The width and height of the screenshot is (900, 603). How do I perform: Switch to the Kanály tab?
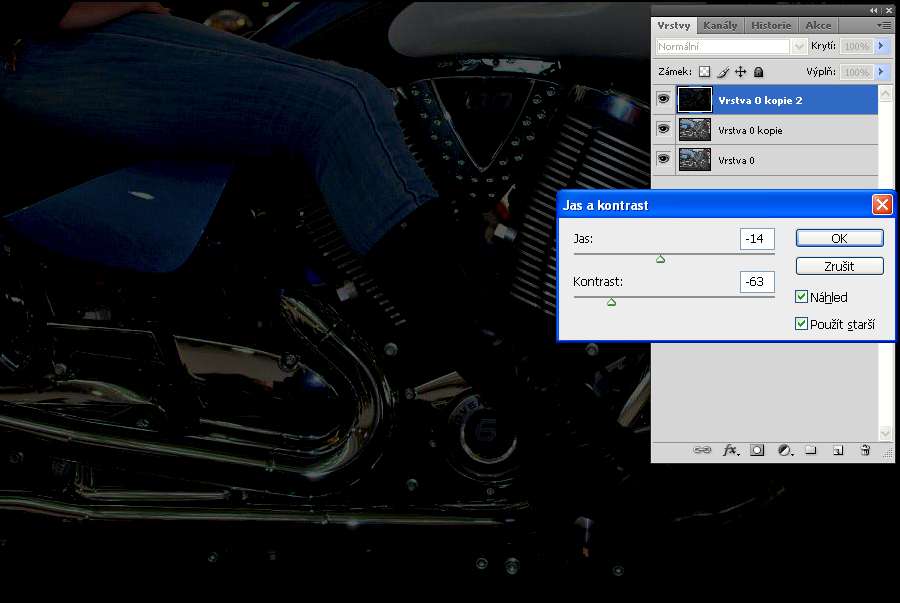[720, 25]
